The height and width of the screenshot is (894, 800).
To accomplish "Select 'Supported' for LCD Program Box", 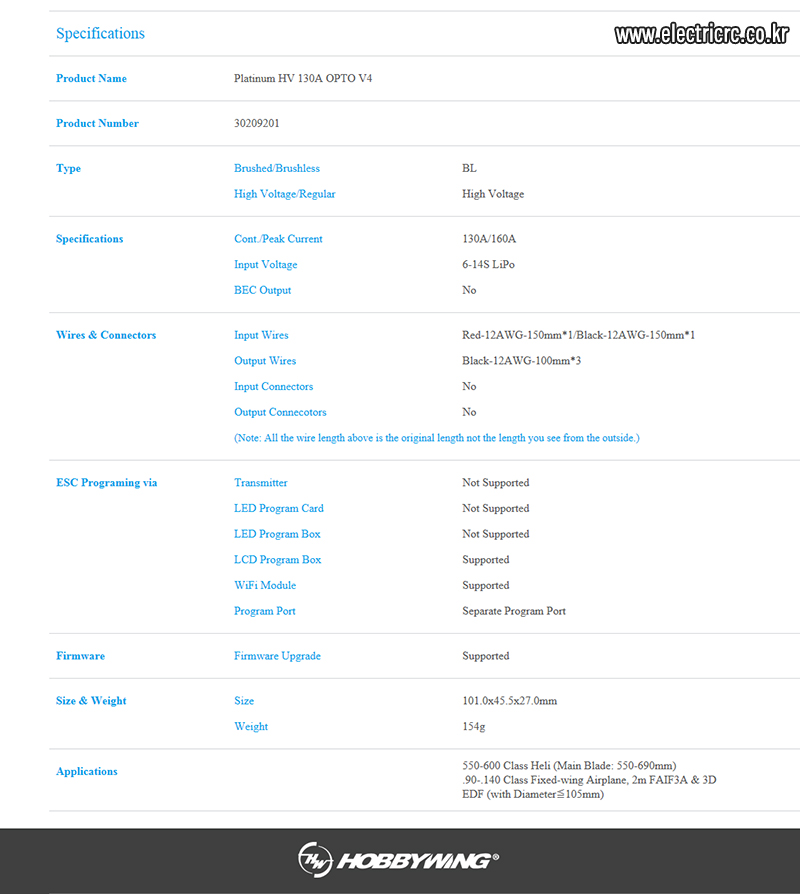I will click(x=486, y=560).
